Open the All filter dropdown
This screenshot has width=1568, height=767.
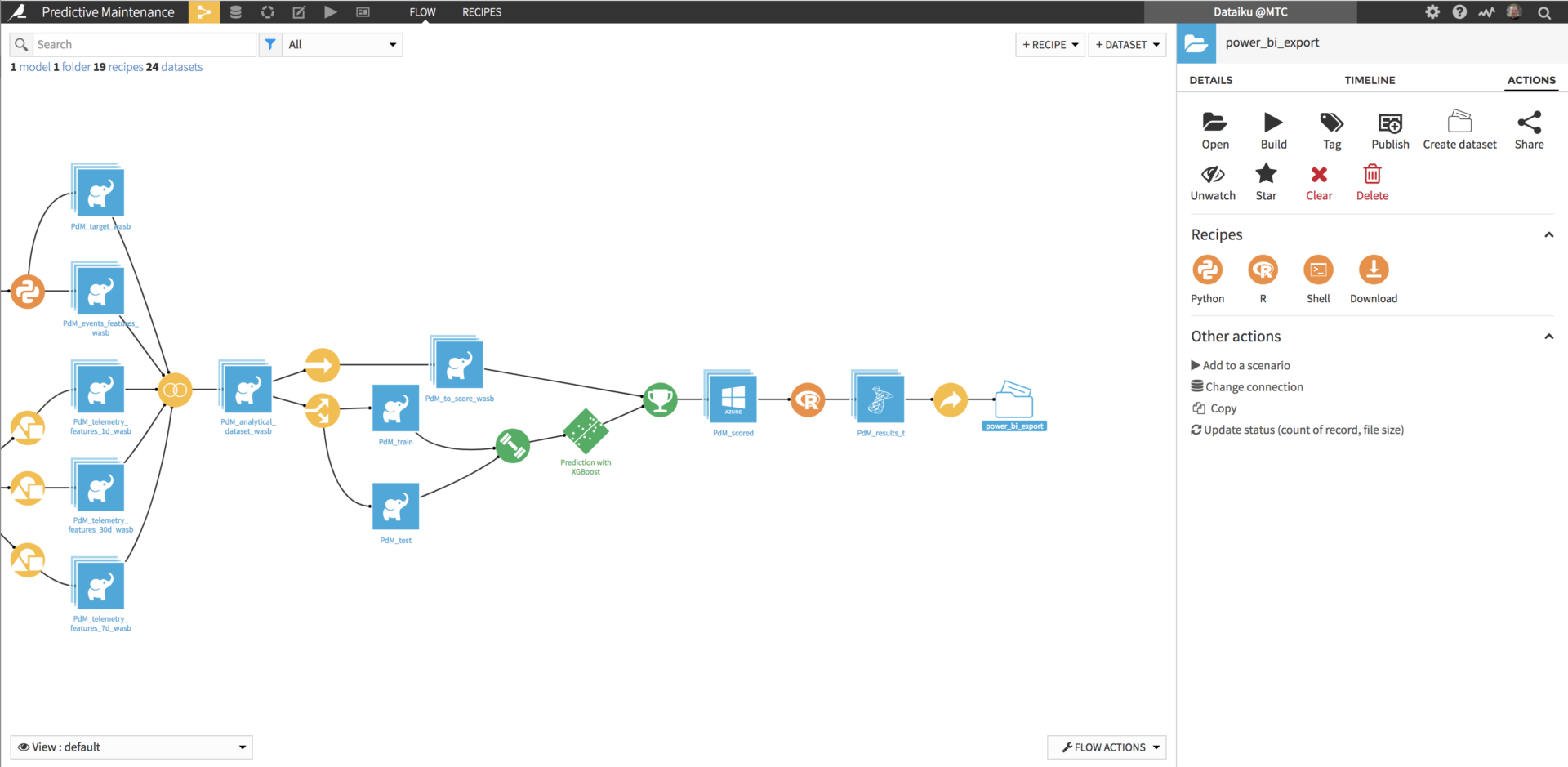(341, 44)
